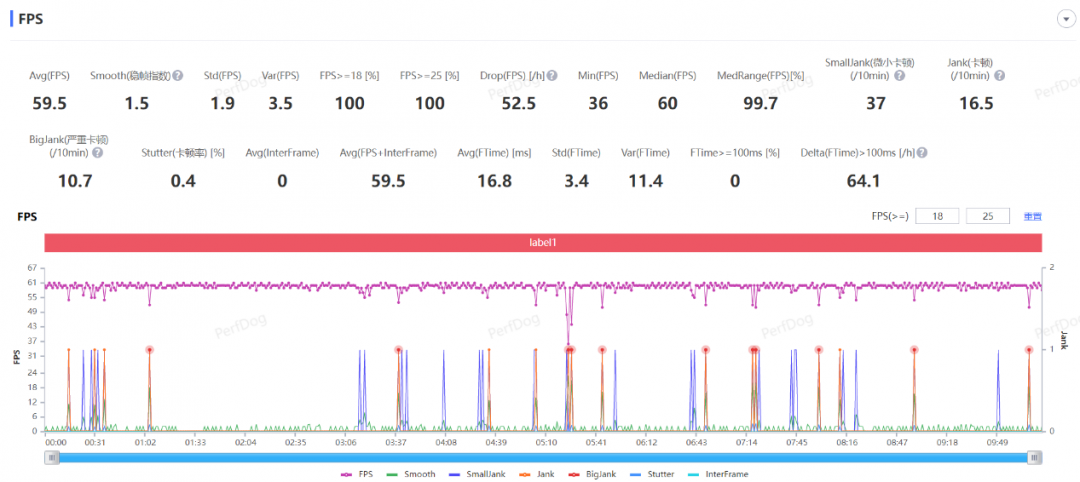Screen dimensions: 1080x482
Task: Click the FPS threshold field showing 25
Action: [988, 216]
